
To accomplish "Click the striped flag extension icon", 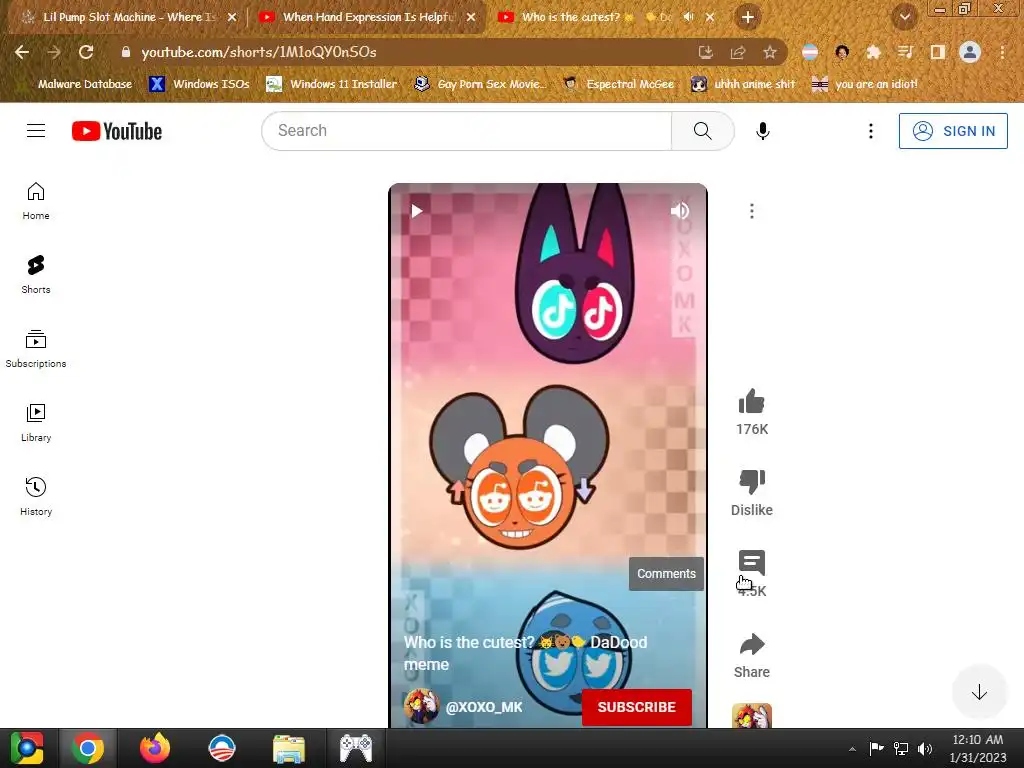I will [810, 52].
